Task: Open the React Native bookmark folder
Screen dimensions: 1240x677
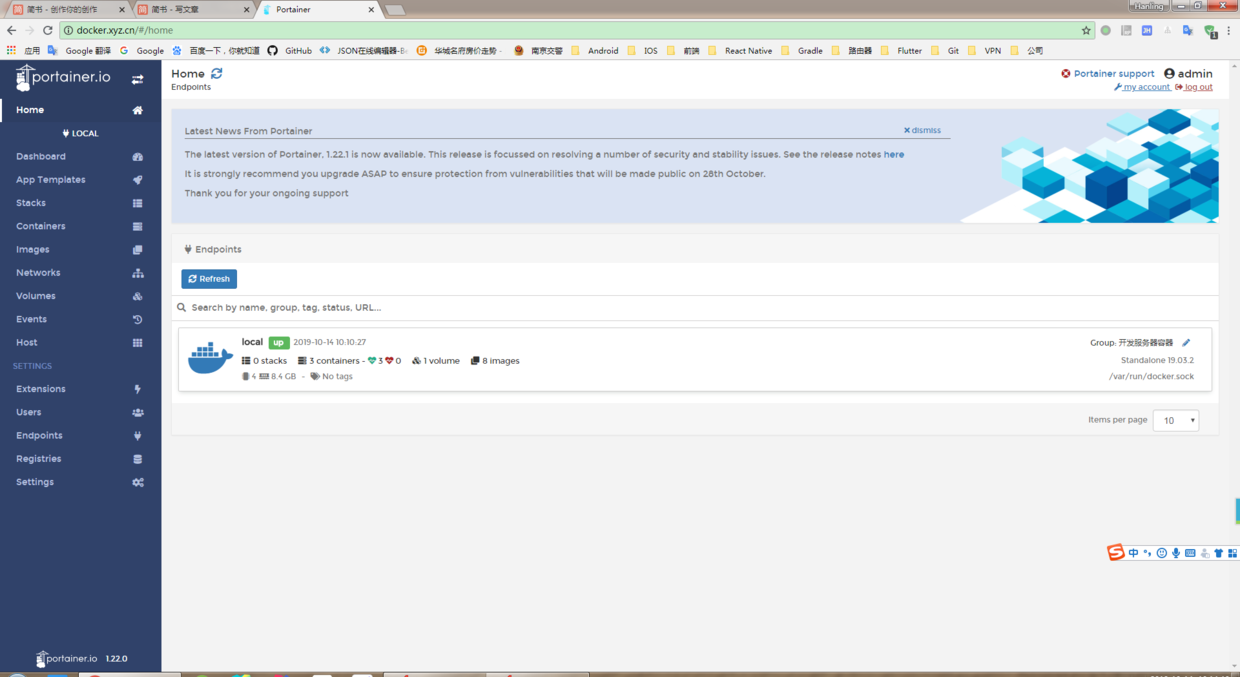Action: tap(740, 50)
